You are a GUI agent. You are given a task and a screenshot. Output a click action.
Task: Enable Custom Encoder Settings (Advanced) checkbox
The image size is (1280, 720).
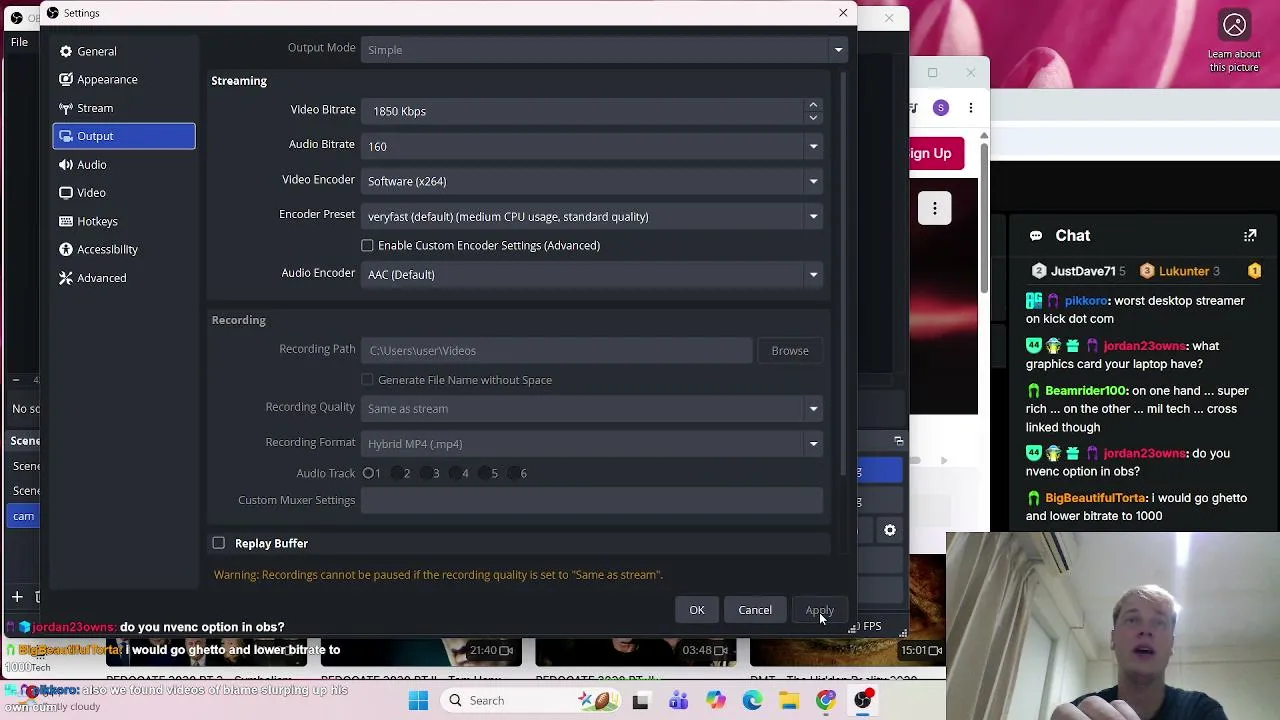(368, 245)
